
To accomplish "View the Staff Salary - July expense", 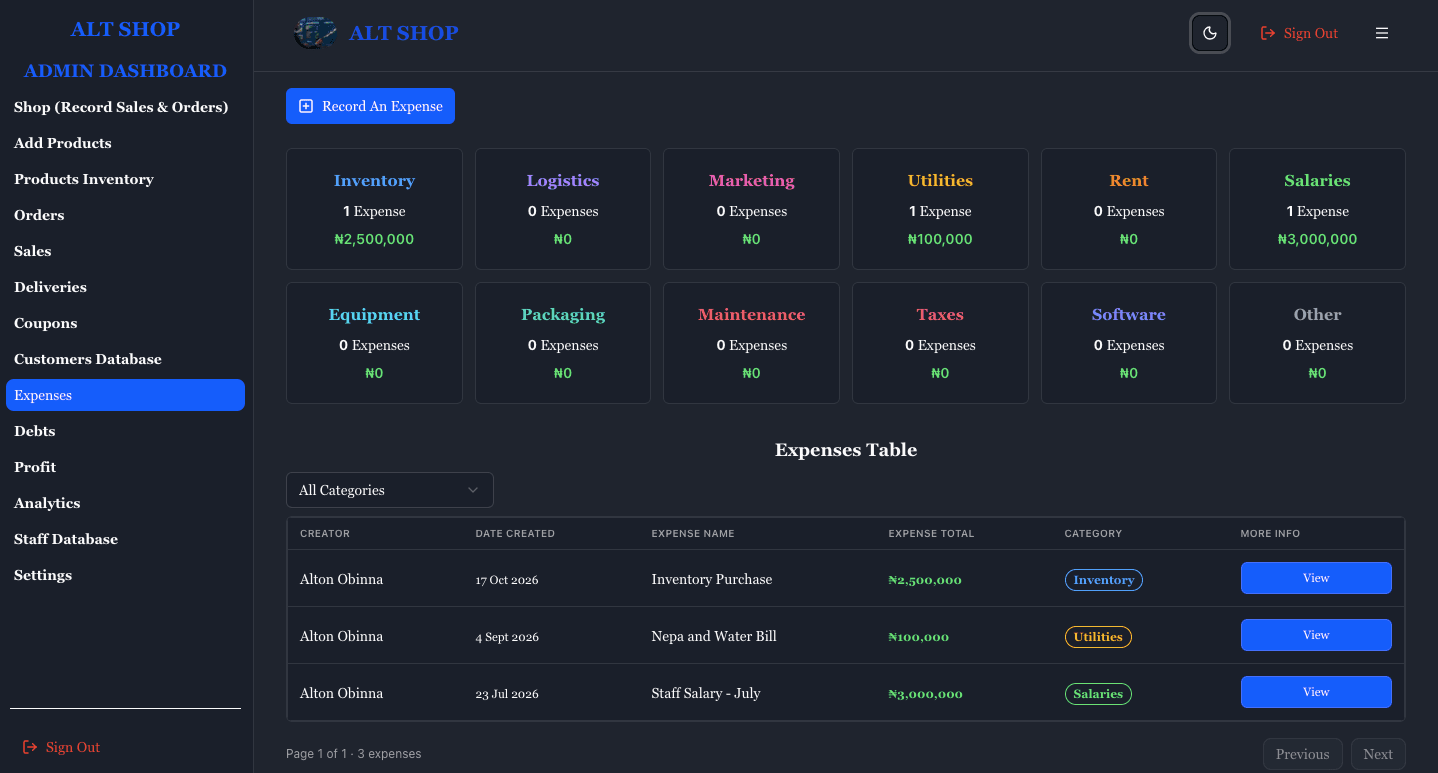I will [x=1316, y=692].
